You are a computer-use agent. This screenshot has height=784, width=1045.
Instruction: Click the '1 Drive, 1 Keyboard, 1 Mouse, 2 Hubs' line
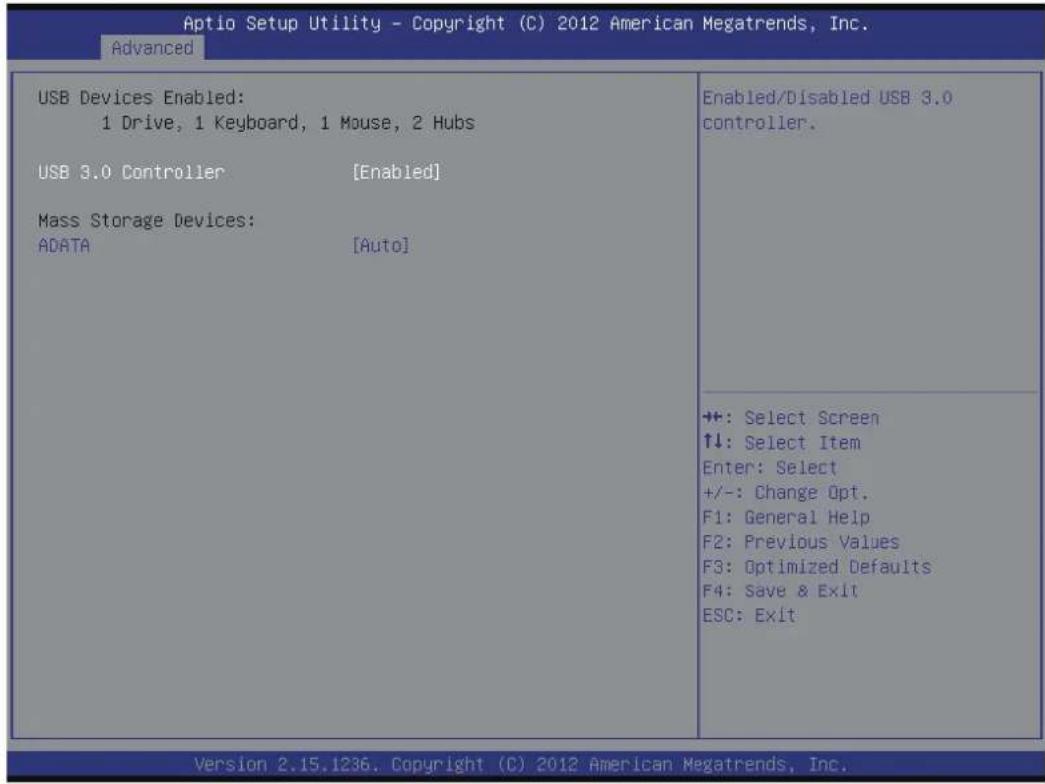click(x=288, y=123)
